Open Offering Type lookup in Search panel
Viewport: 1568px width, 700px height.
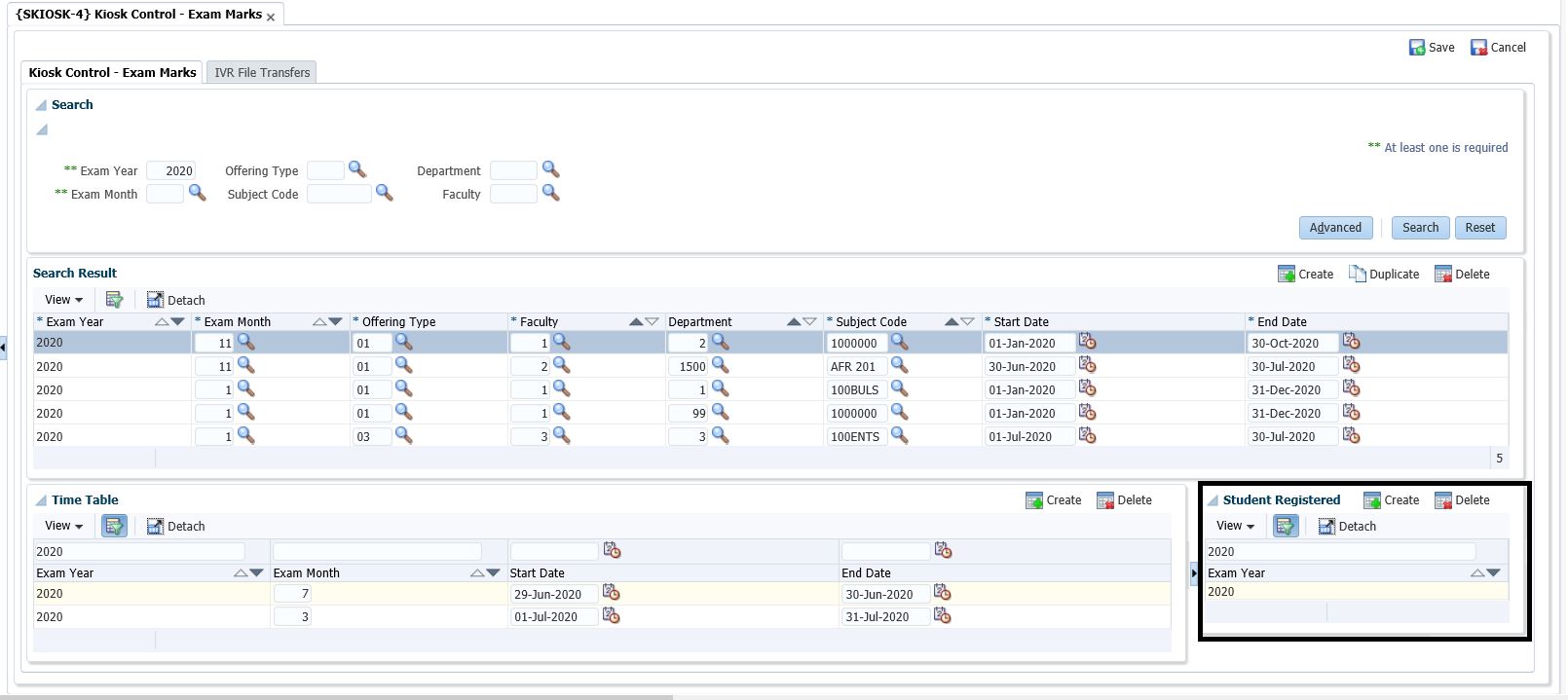[356, 169]
